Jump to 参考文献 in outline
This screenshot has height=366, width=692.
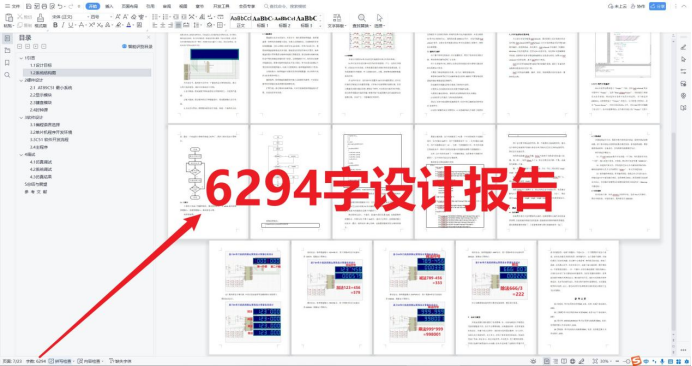pos(36,192)
